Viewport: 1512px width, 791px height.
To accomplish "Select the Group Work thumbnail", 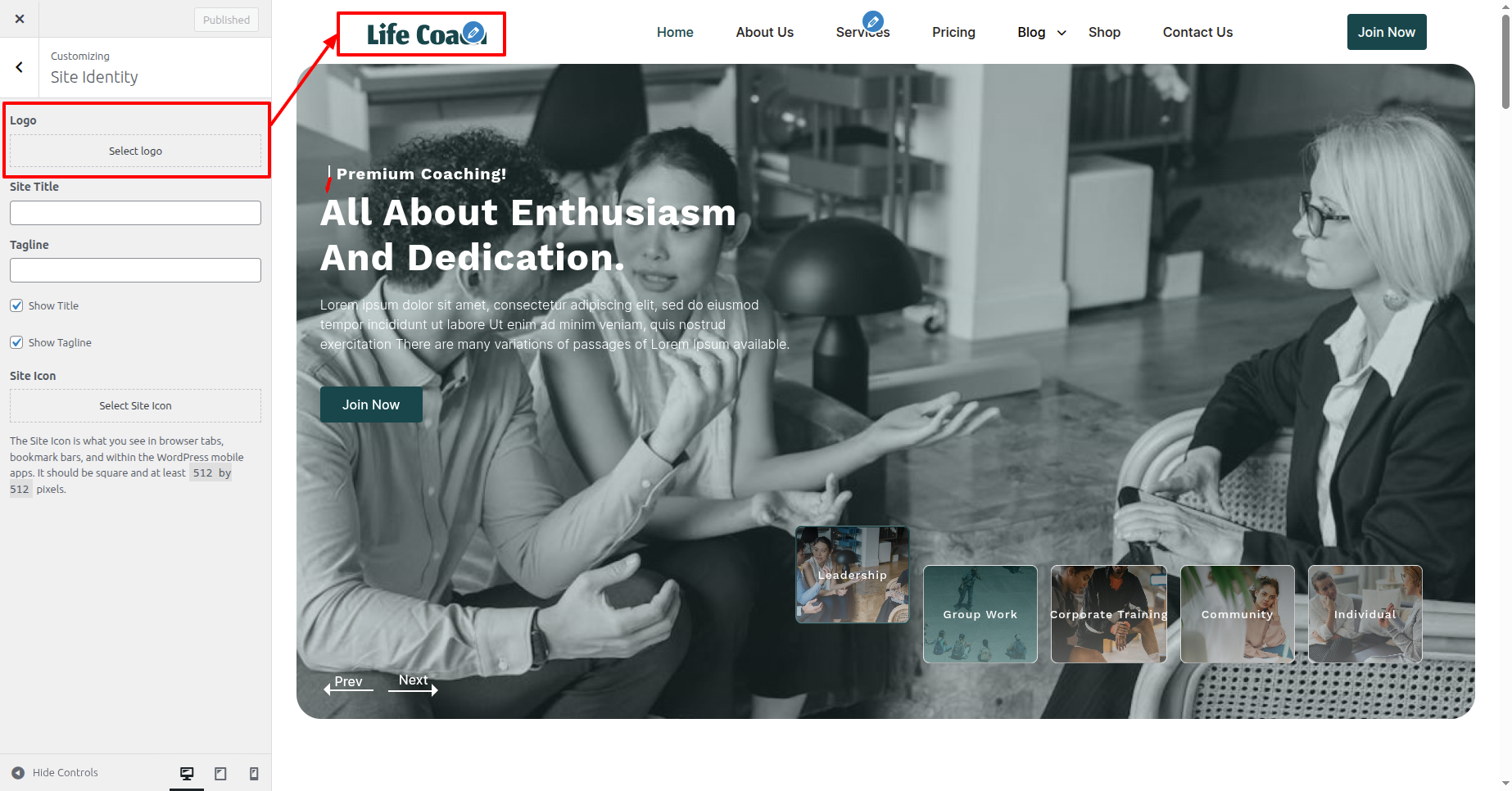I will click(x=980, y=614).
